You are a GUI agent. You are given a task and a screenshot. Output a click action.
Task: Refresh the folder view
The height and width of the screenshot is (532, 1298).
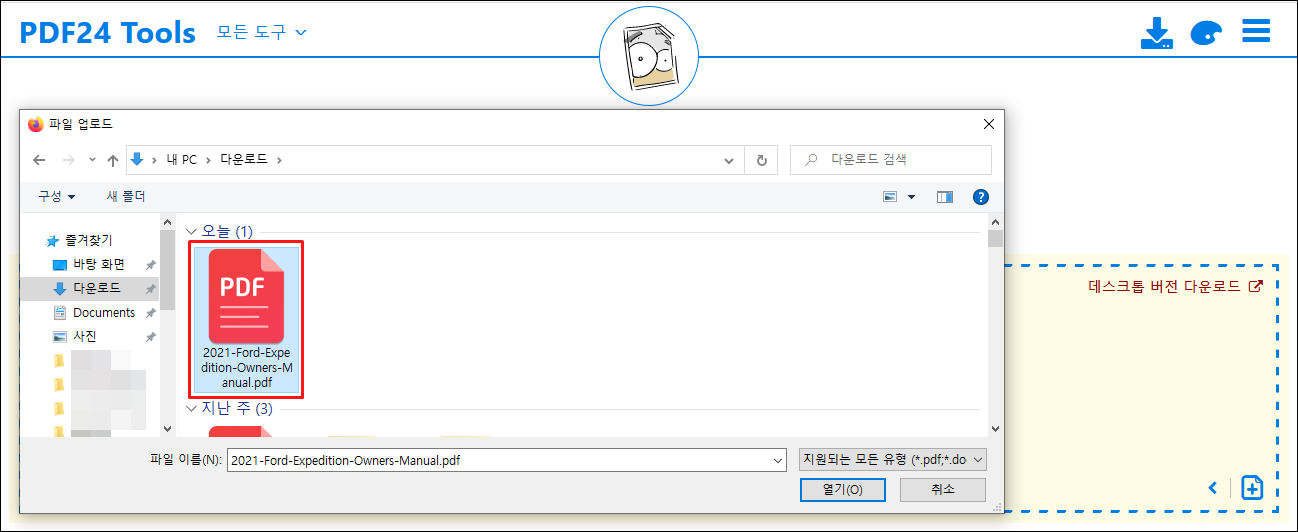(762, 160)
